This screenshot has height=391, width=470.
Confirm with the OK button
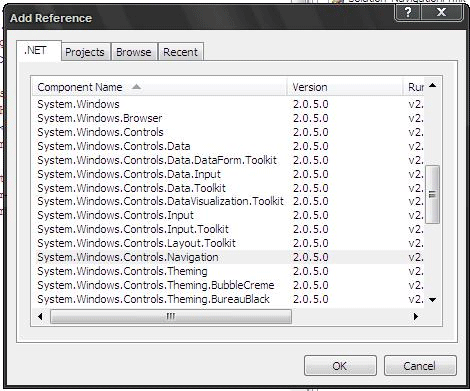point(340,366)
